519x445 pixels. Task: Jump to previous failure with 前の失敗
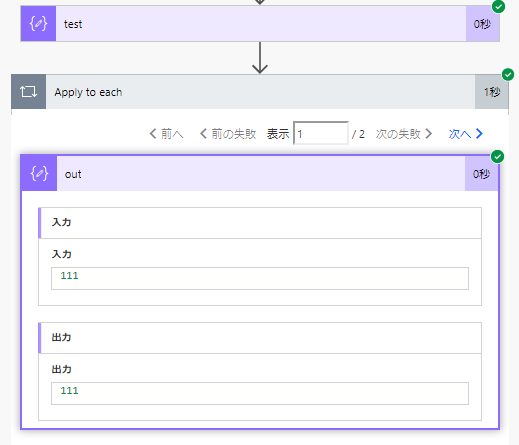[228, 134]
